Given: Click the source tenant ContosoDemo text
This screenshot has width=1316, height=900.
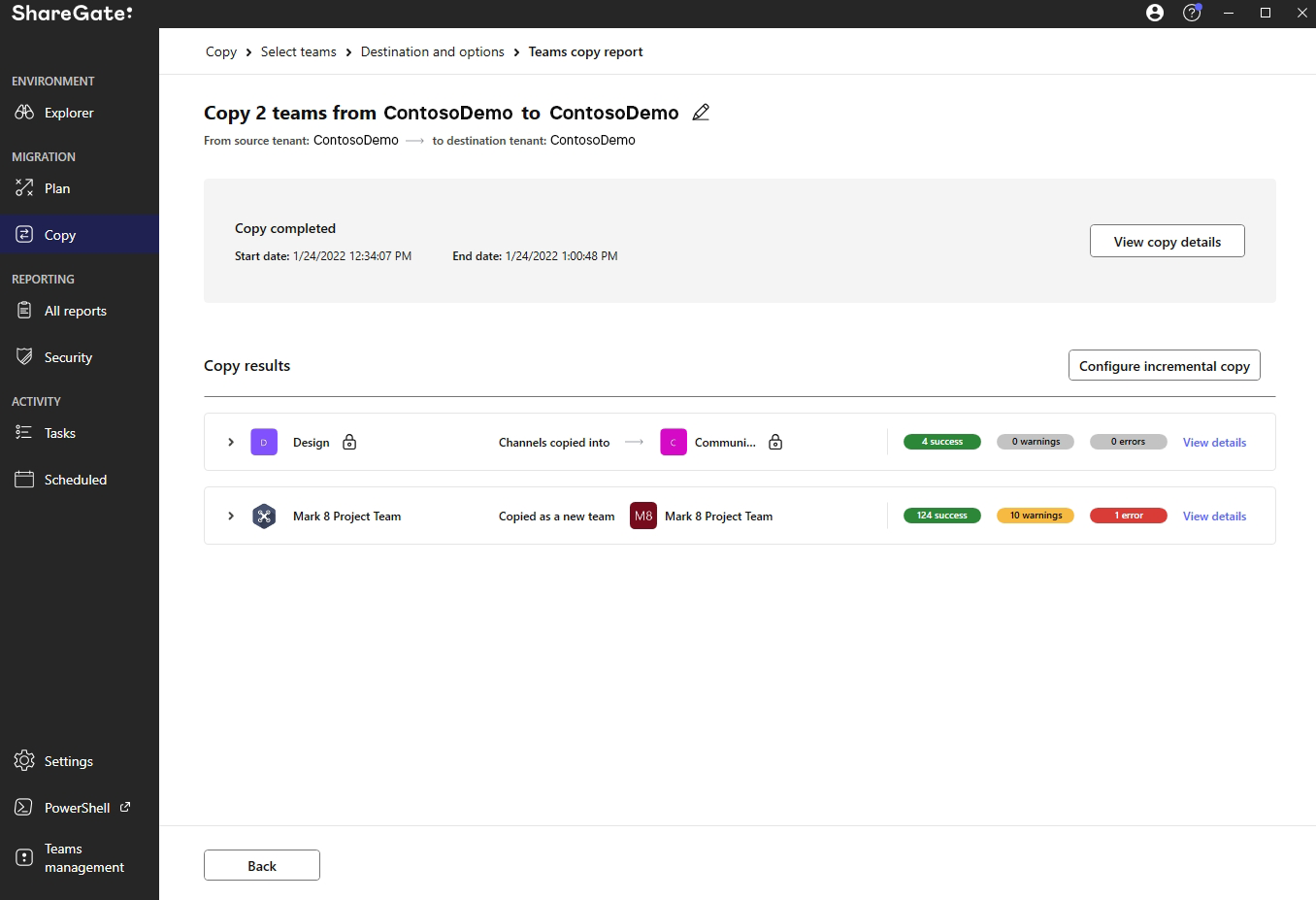Looking at the screenshot, I should [x=356, y=140].
